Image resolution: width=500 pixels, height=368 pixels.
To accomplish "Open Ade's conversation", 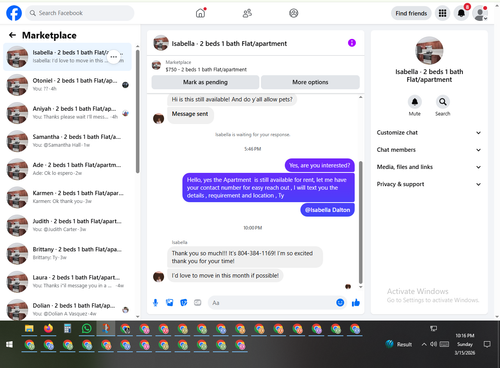I will [68, 169].
